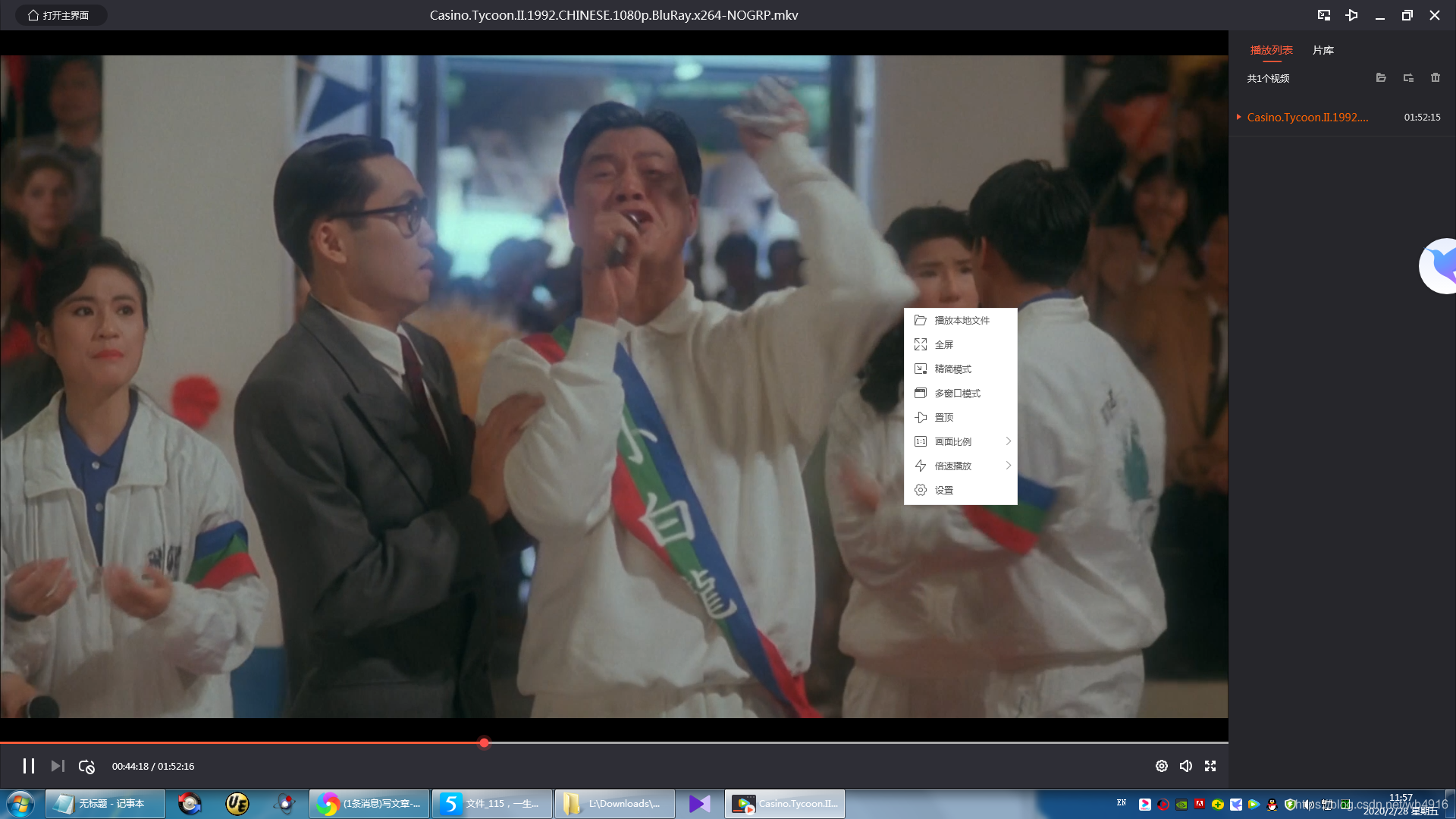Choose 多窗口模式 from context menu
1456x819 pixels.
pos(957,393)
